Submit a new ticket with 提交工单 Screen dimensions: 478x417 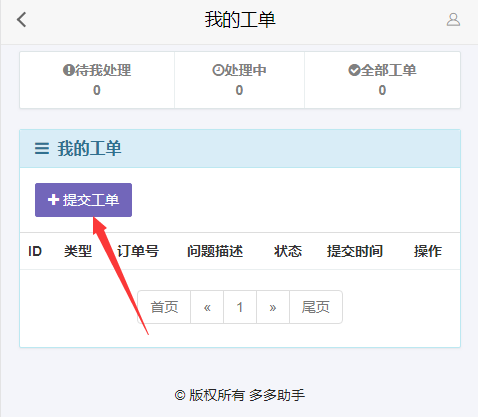tap(83, 200)
